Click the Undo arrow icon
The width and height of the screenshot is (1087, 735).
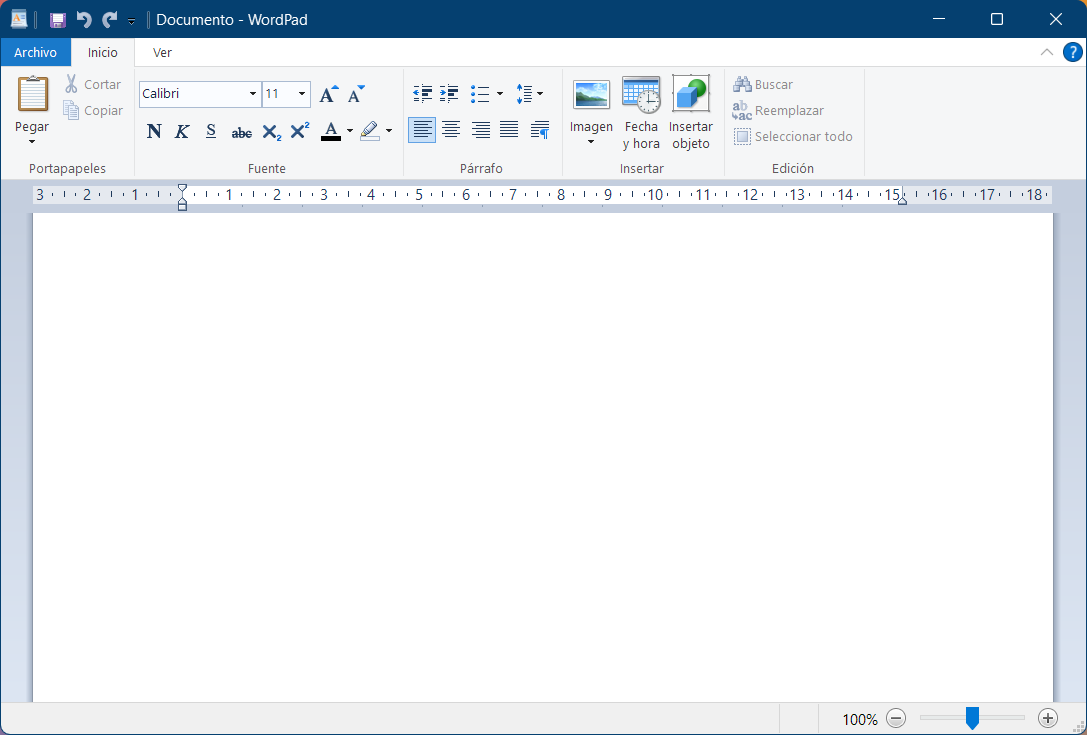point(84,20)
